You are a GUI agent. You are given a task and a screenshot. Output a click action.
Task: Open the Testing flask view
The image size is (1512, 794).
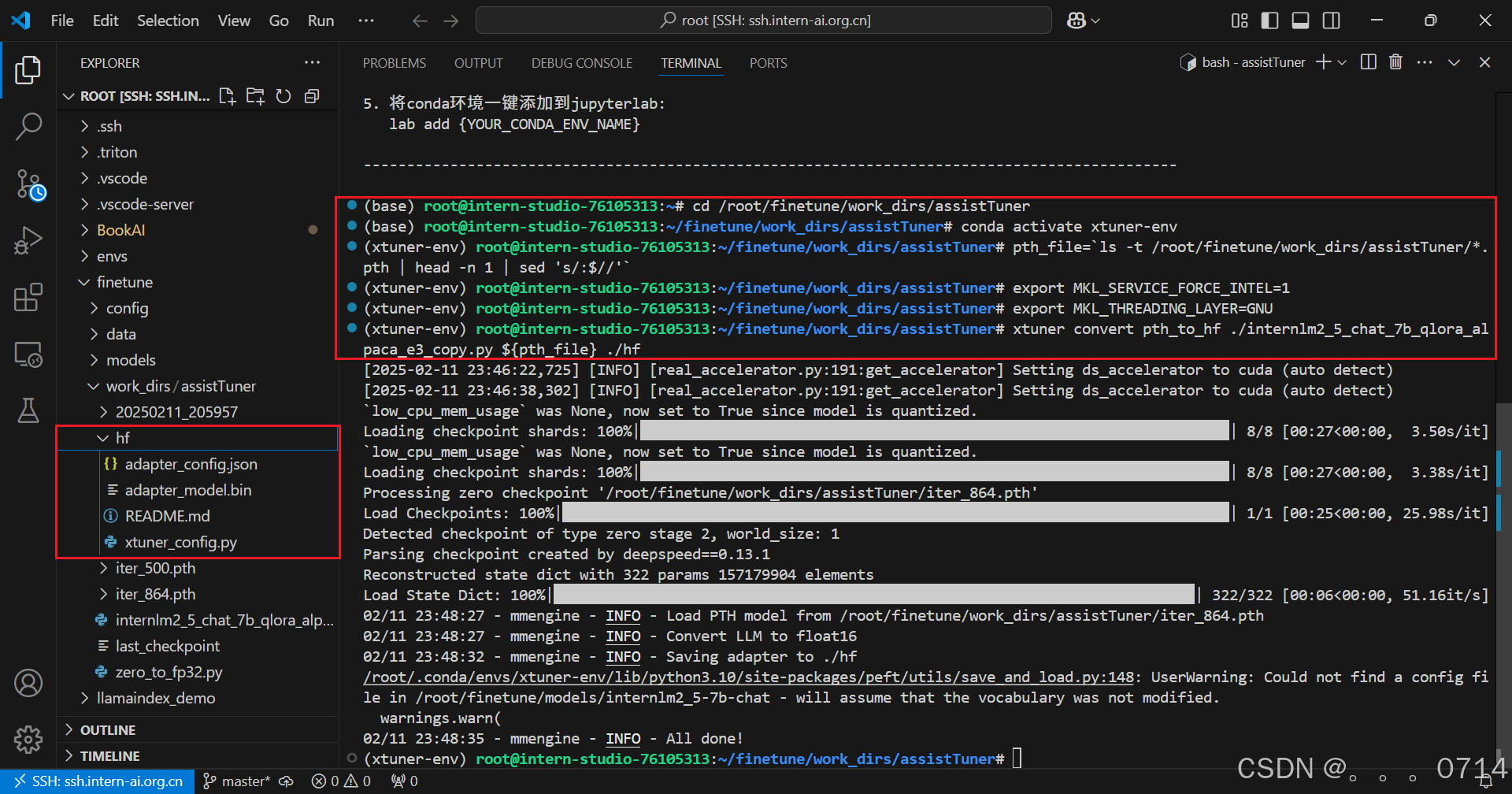tap(28, 410)
